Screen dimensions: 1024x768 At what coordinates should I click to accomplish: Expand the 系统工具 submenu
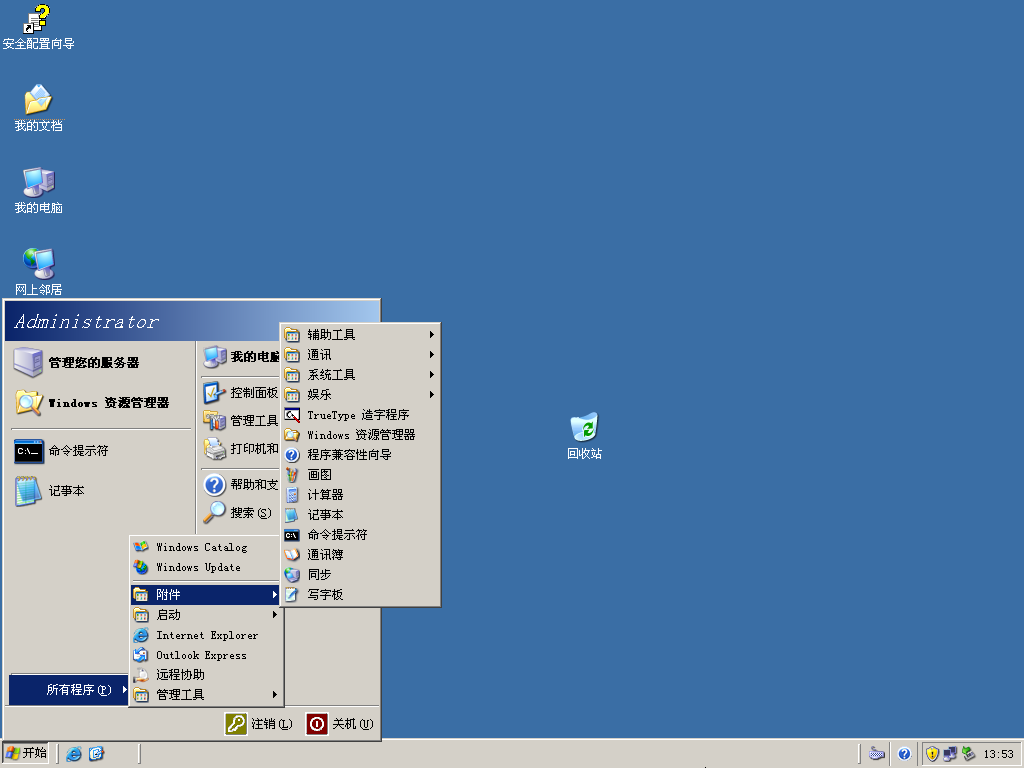[x=360, y=375]
